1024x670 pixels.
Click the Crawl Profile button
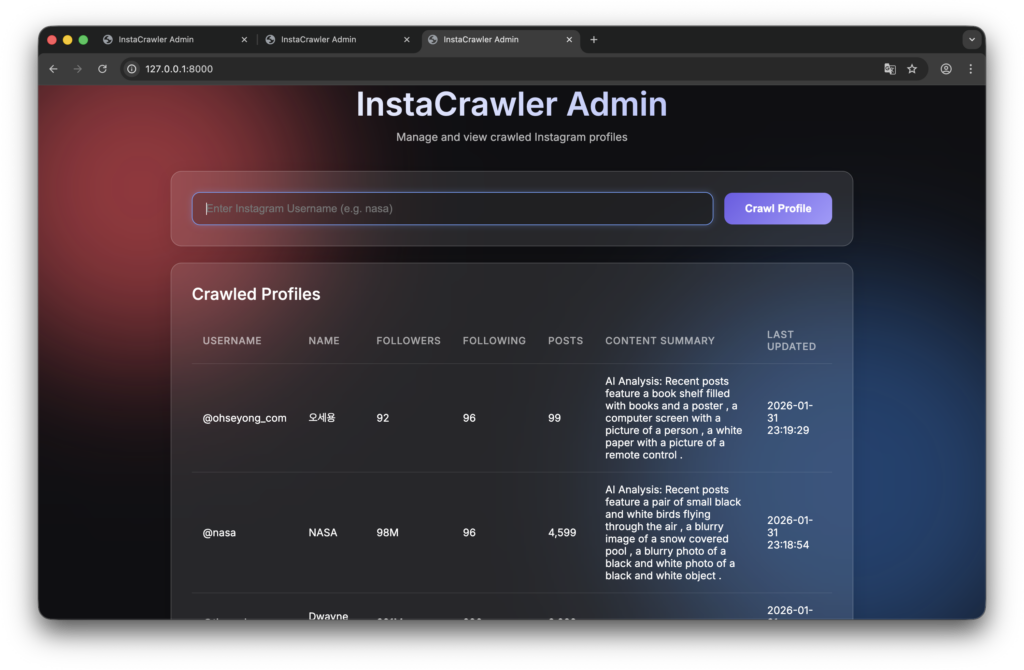pyautogui.click(x=777, y=209)
